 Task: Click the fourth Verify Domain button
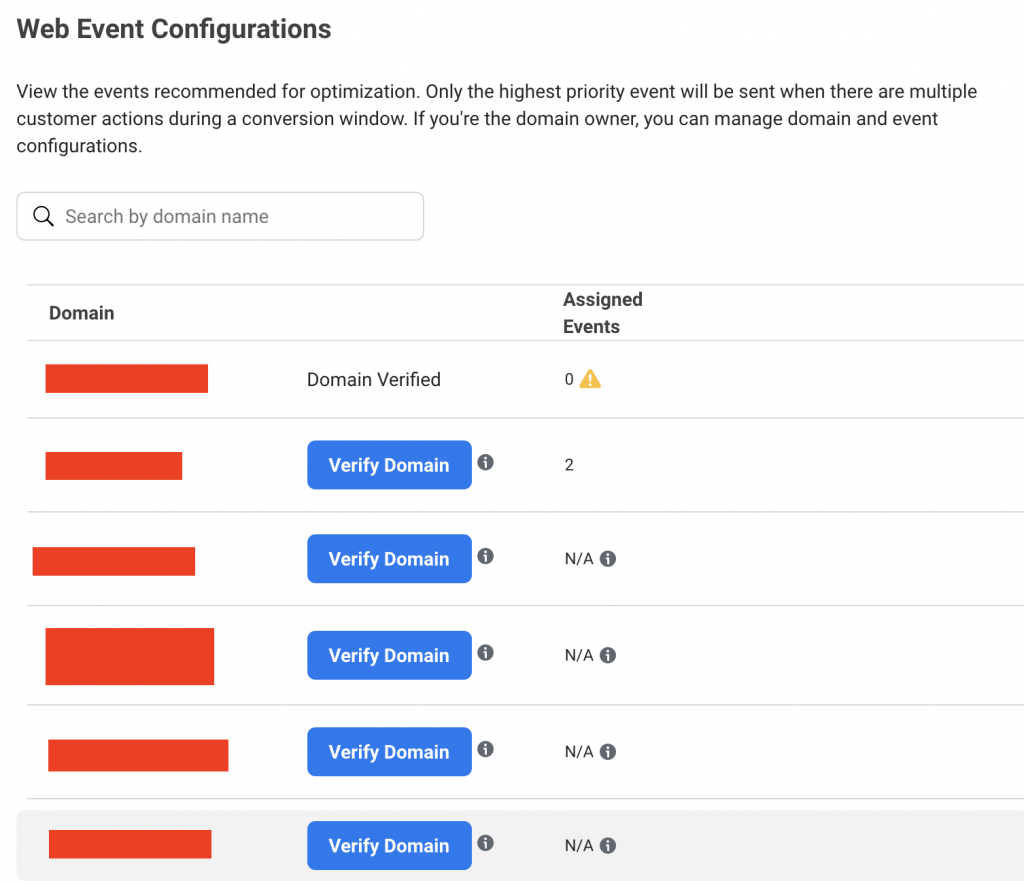coord(389,752)
